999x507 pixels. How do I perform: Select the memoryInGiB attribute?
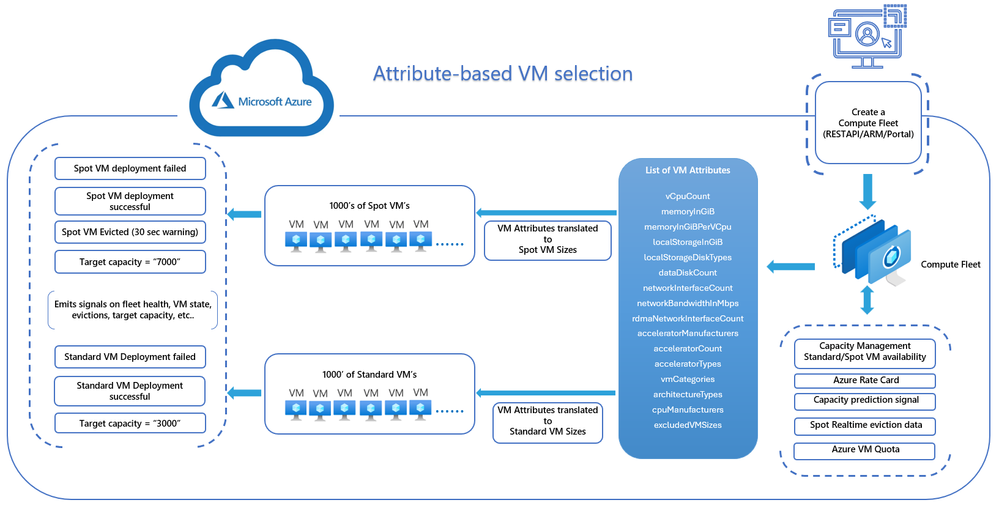688,212
